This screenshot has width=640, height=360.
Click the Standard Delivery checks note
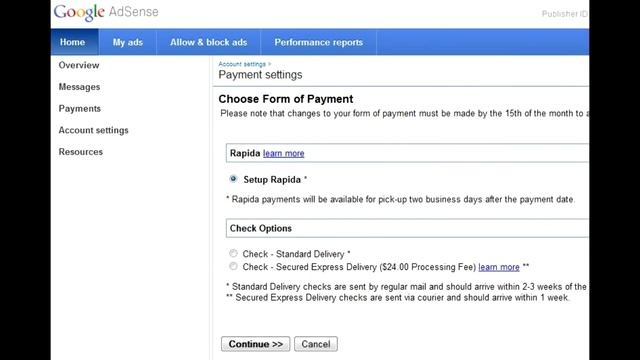coord(407,287)
